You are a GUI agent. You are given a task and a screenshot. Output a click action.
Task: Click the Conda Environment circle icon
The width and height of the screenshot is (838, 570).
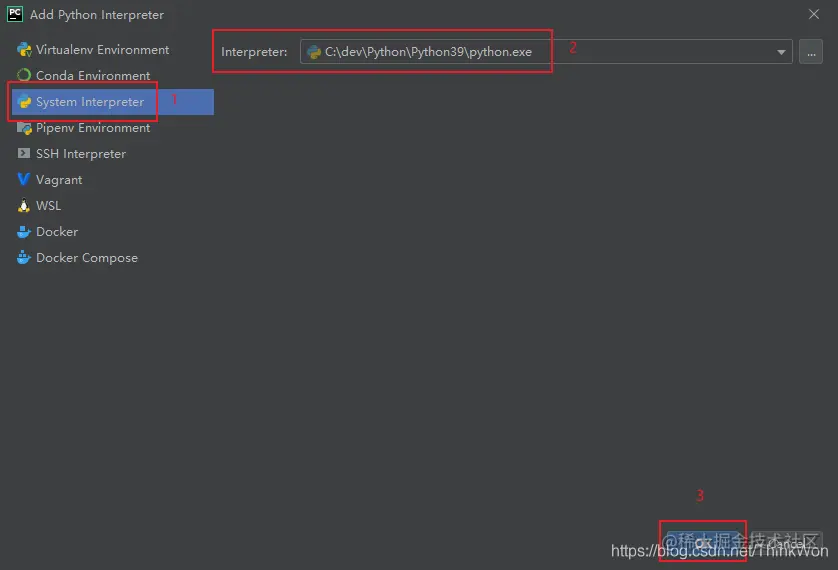point(24,75)
